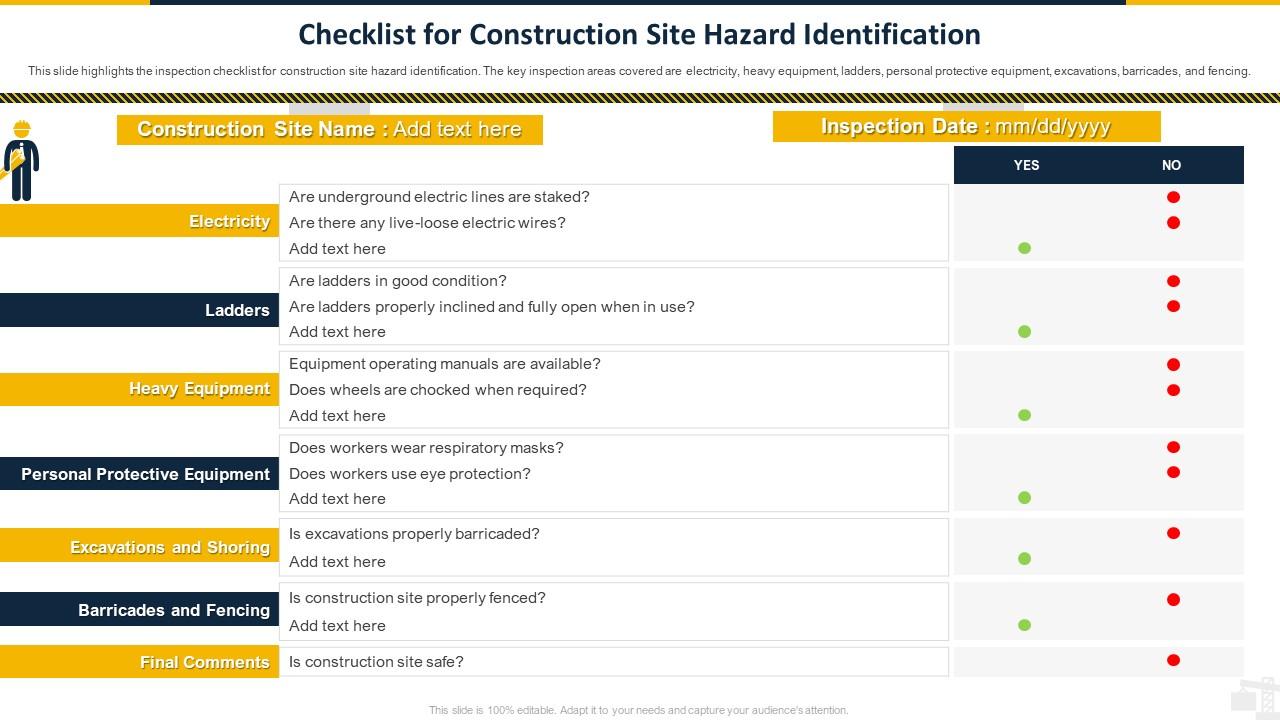The height and width of the screenshot is (720, 1280).
Task: Click green YES dot in Electricity section
Action: [1024, 248]
